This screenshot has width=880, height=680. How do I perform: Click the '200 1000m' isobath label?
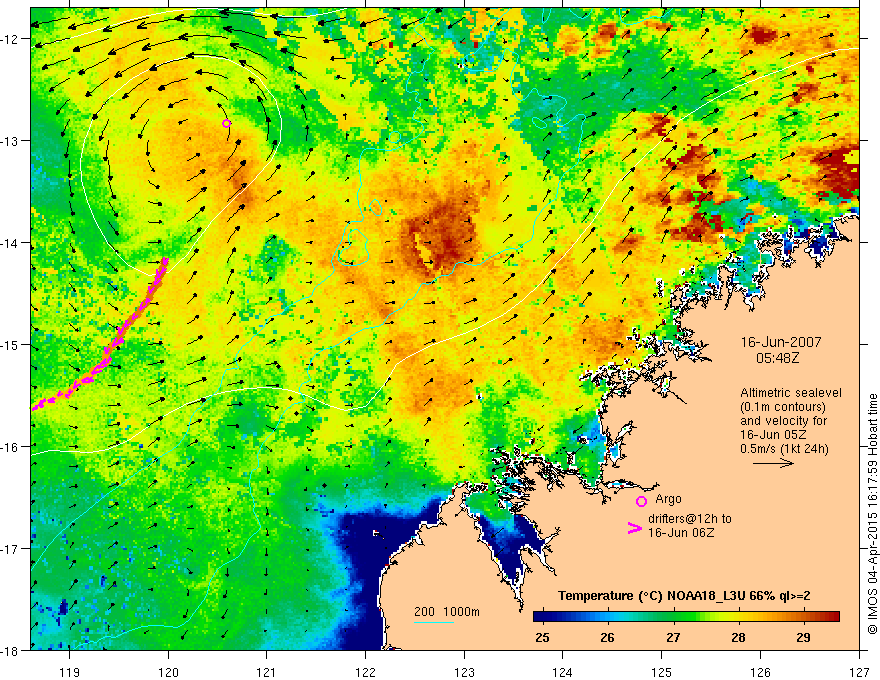point(447,612)
